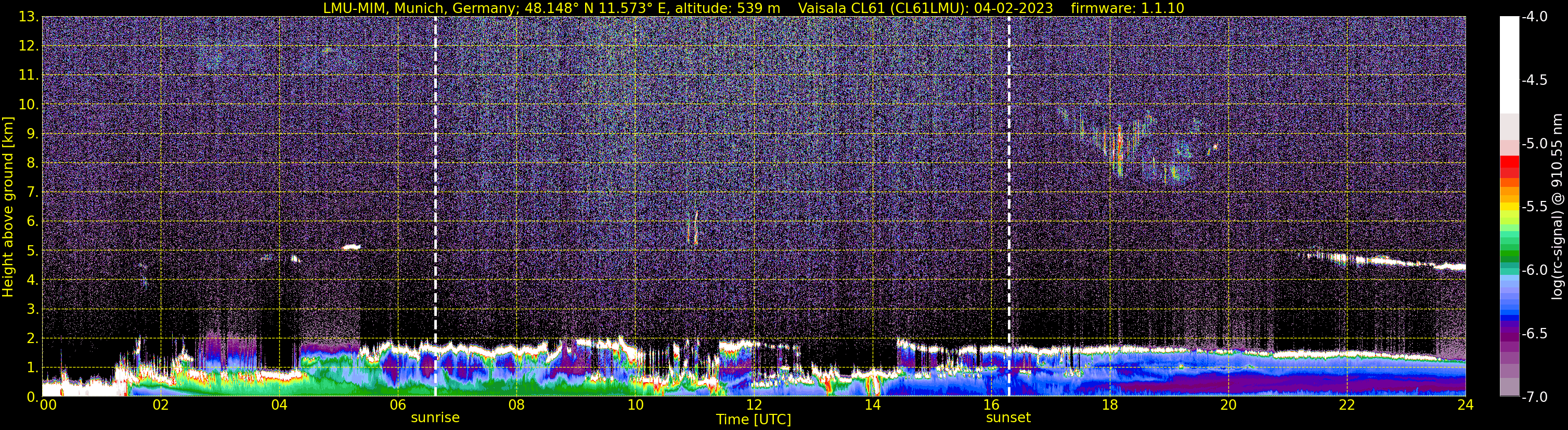Select the 'sunset' label below the axis

(1008, 417)
